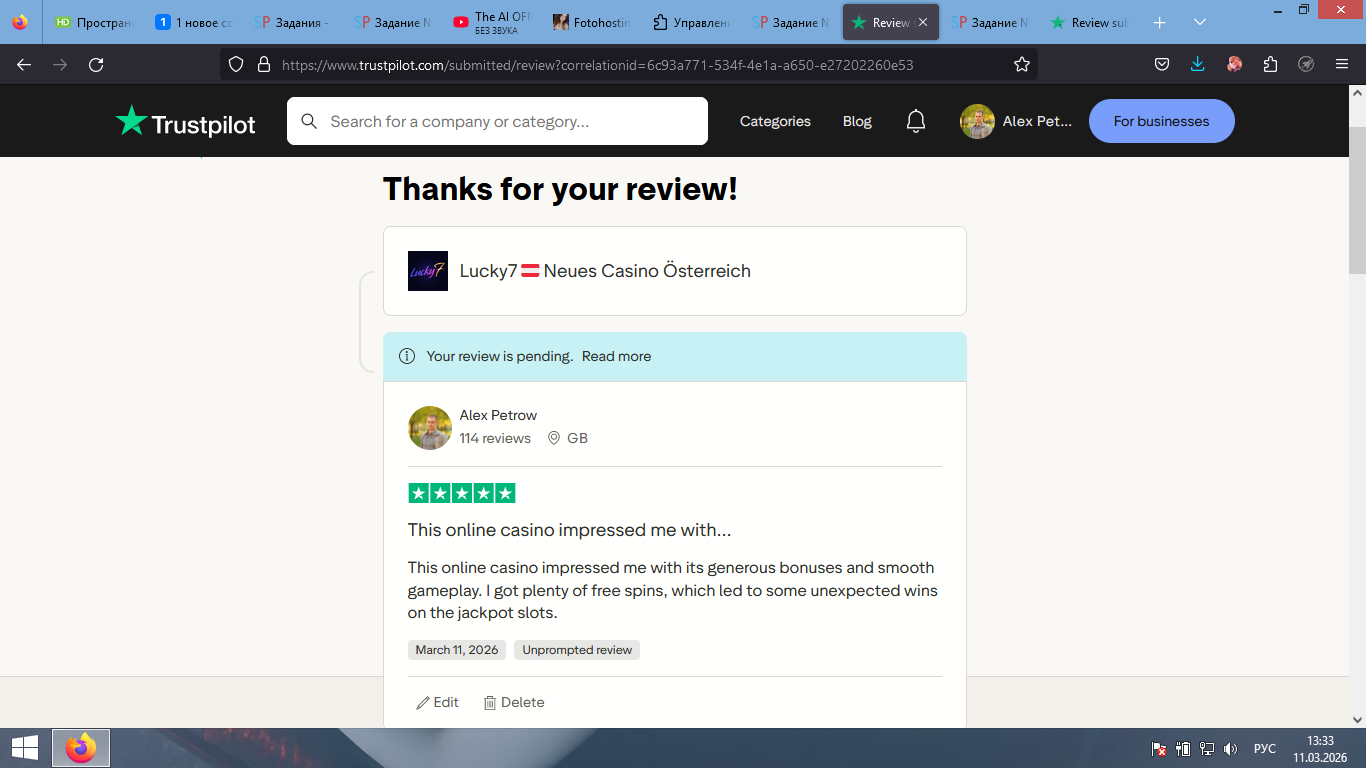Reload the current Trustpilot page
1366x768 pixels.
click(96, 65)
